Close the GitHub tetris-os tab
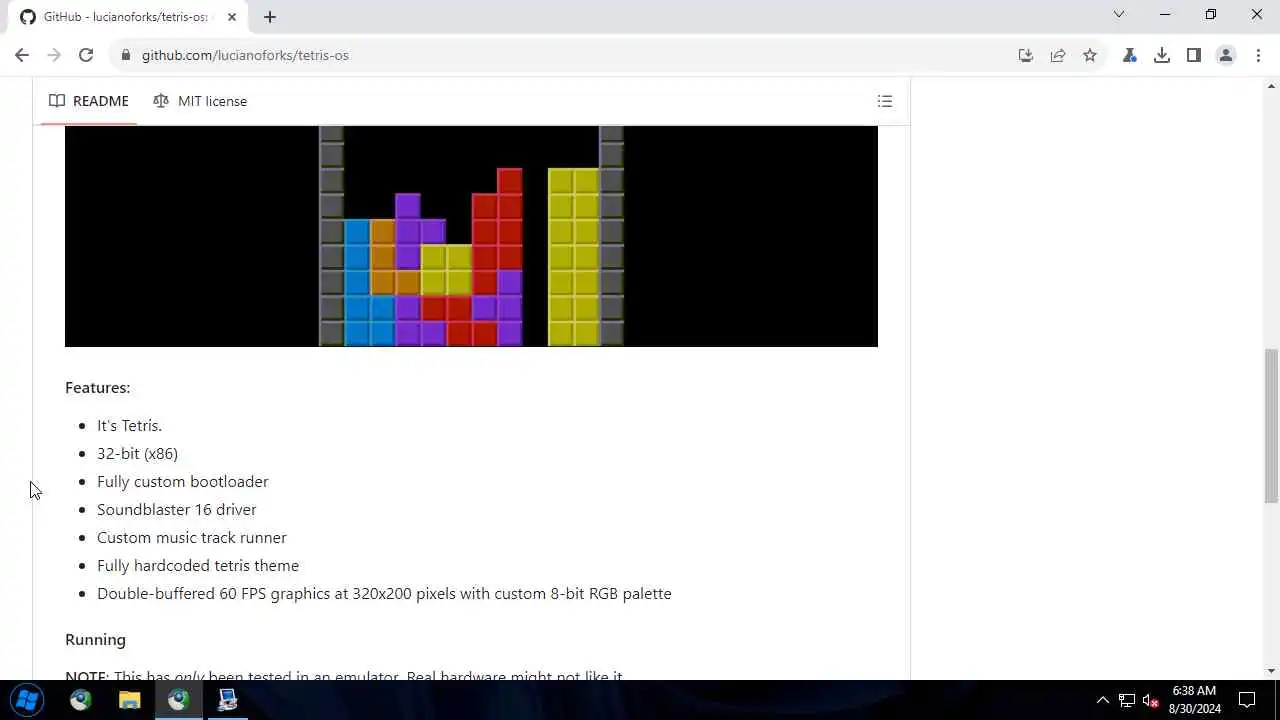Screen dimensions: 1280x720 pos(232,17)
